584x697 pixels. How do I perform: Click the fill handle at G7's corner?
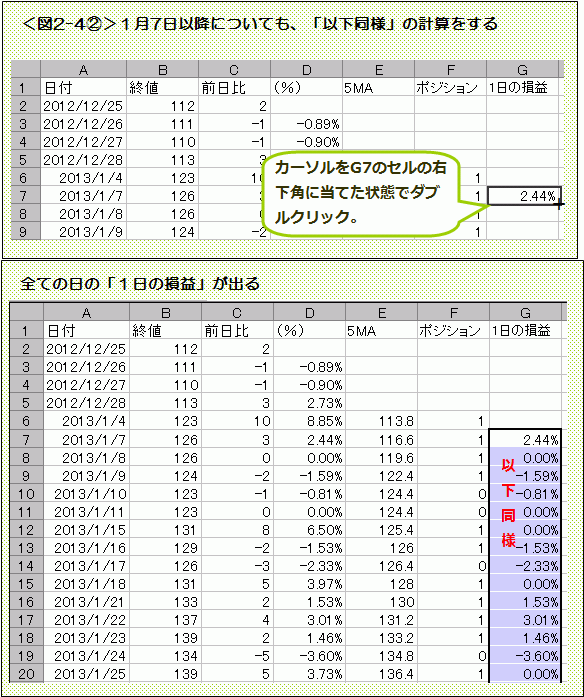click(x=560, y=204)
